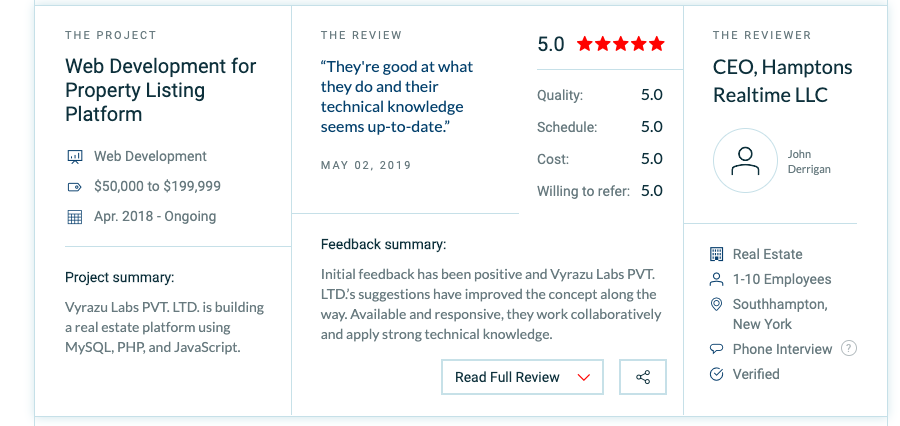Click the employees person icon
The height and width of the screenshot is (426, 900).
(x=716, y=280)
